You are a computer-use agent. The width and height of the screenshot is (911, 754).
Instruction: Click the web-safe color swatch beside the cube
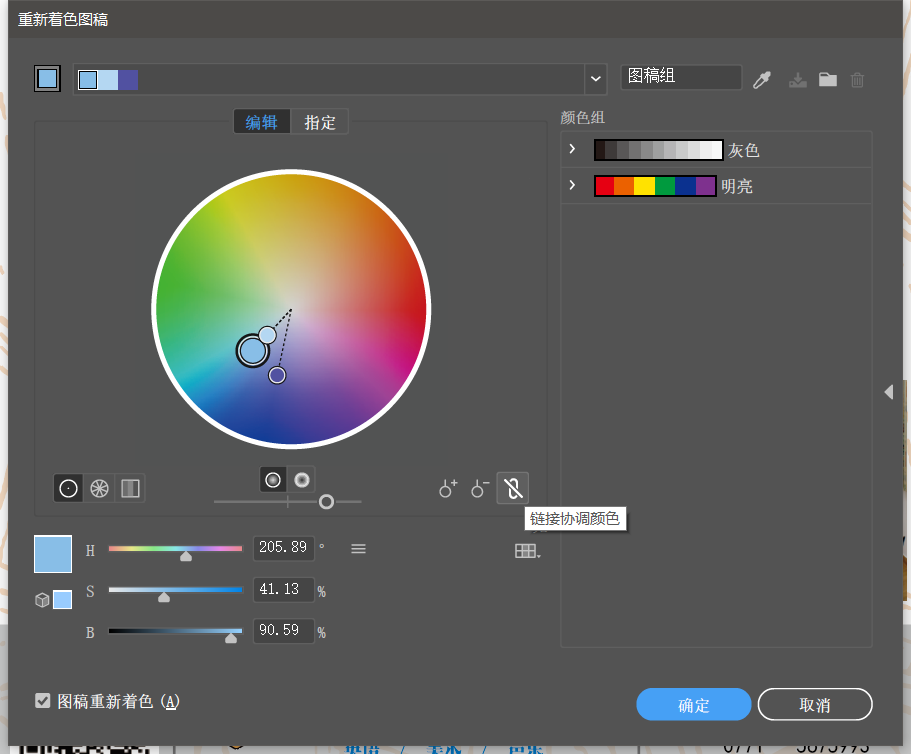point(63,599)
